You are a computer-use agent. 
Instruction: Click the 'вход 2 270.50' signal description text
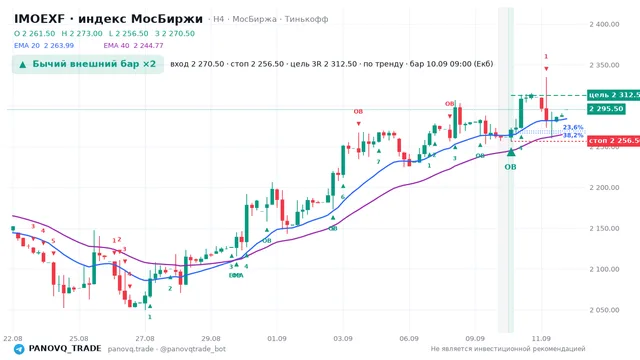tap(331, 64)
